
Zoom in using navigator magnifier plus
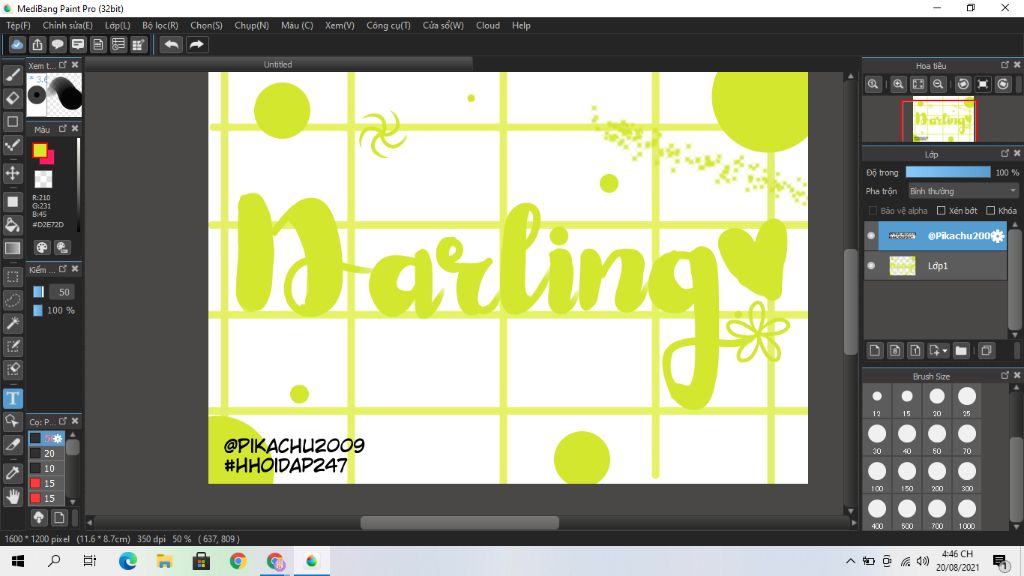[899, 84]
